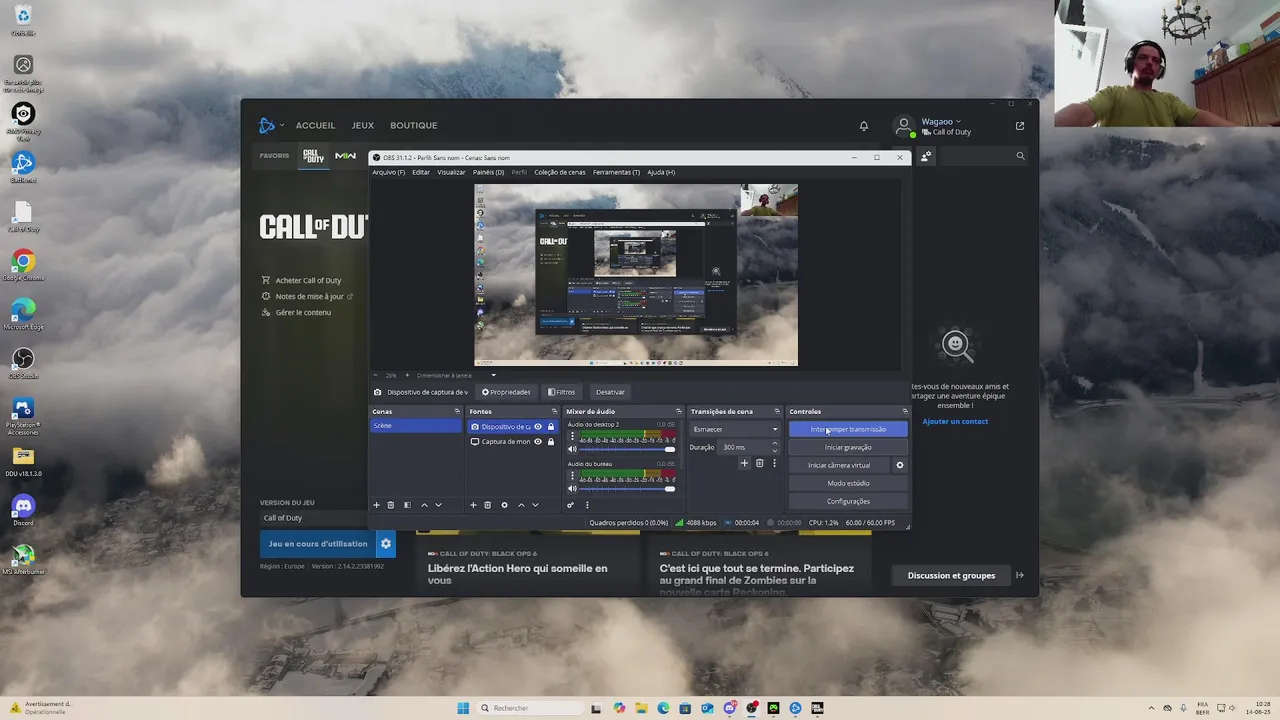The image size is (1280, 720).
Task: Move scene up using the Cenas up arrow
Action: pos(424,505)
